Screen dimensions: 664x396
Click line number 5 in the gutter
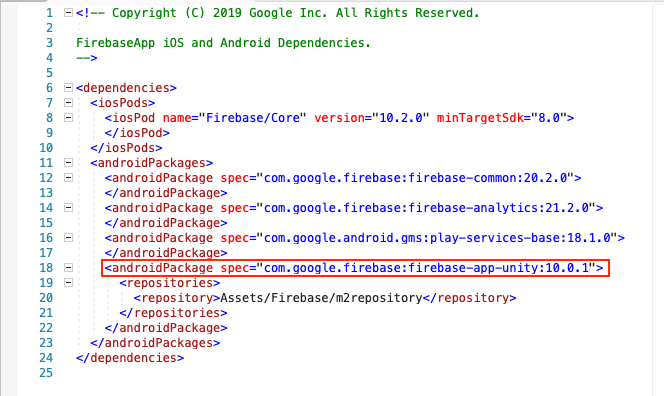[x=50, y=73]
